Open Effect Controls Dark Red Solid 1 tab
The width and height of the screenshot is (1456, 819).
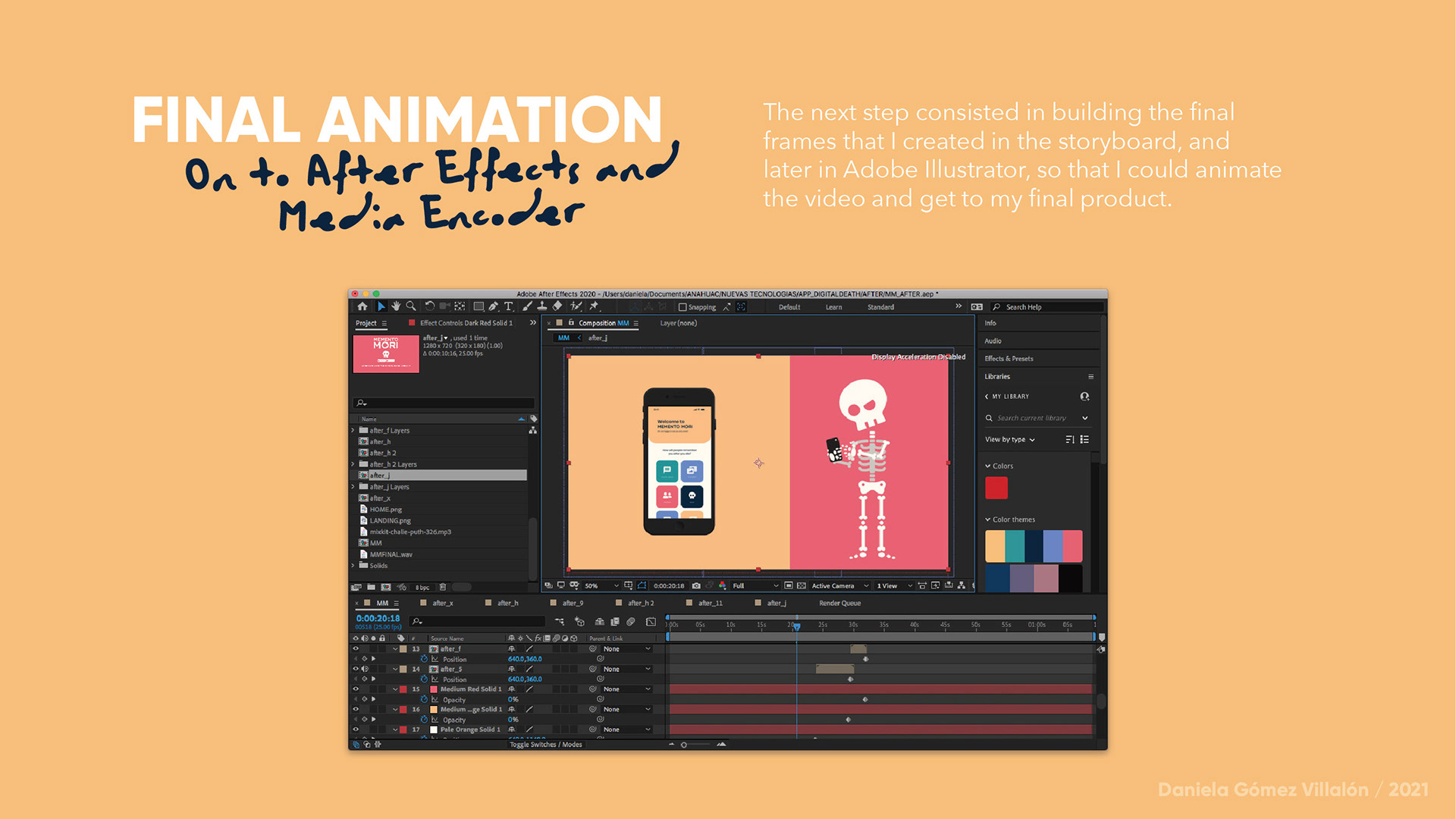point(466,323)
